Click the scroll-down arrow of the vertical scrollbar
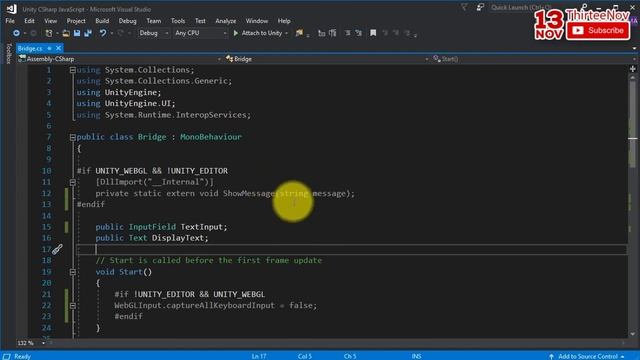Image resolution: width=640 pixels, height=360 pixels. click(x=633, y=334)
